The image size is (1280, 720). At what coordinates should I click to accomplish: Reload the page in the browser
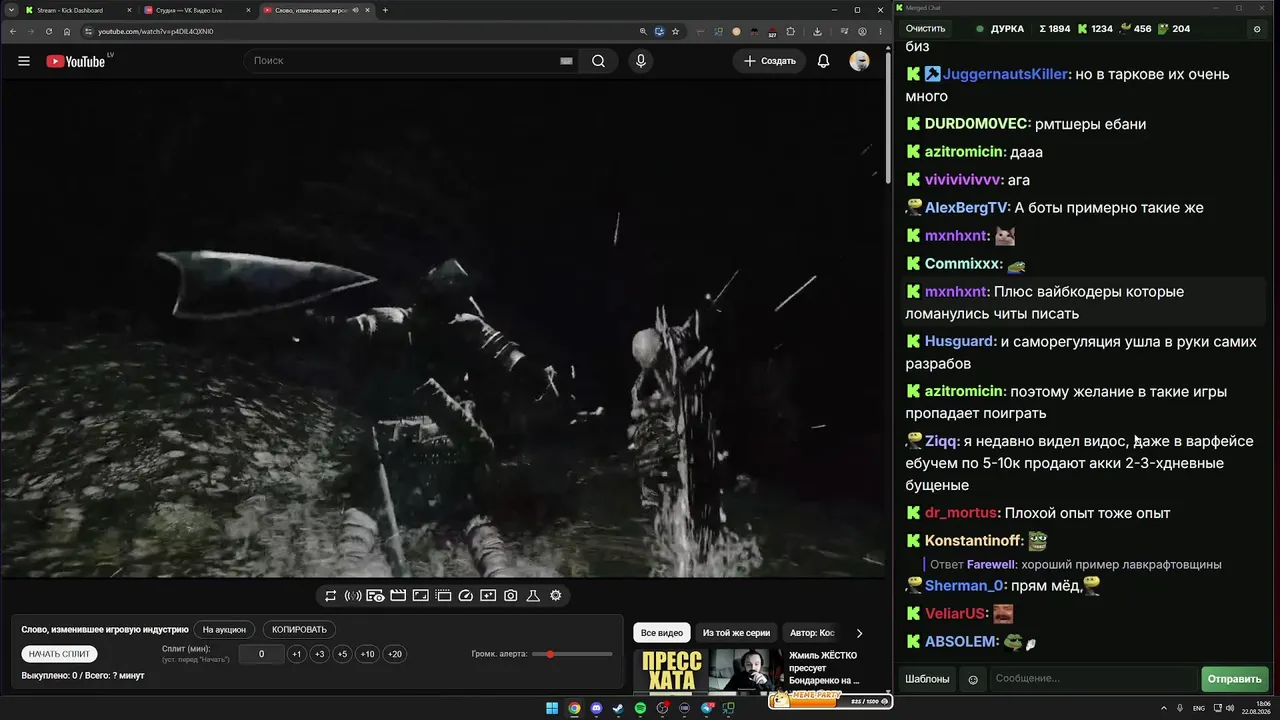click(48, 31)
